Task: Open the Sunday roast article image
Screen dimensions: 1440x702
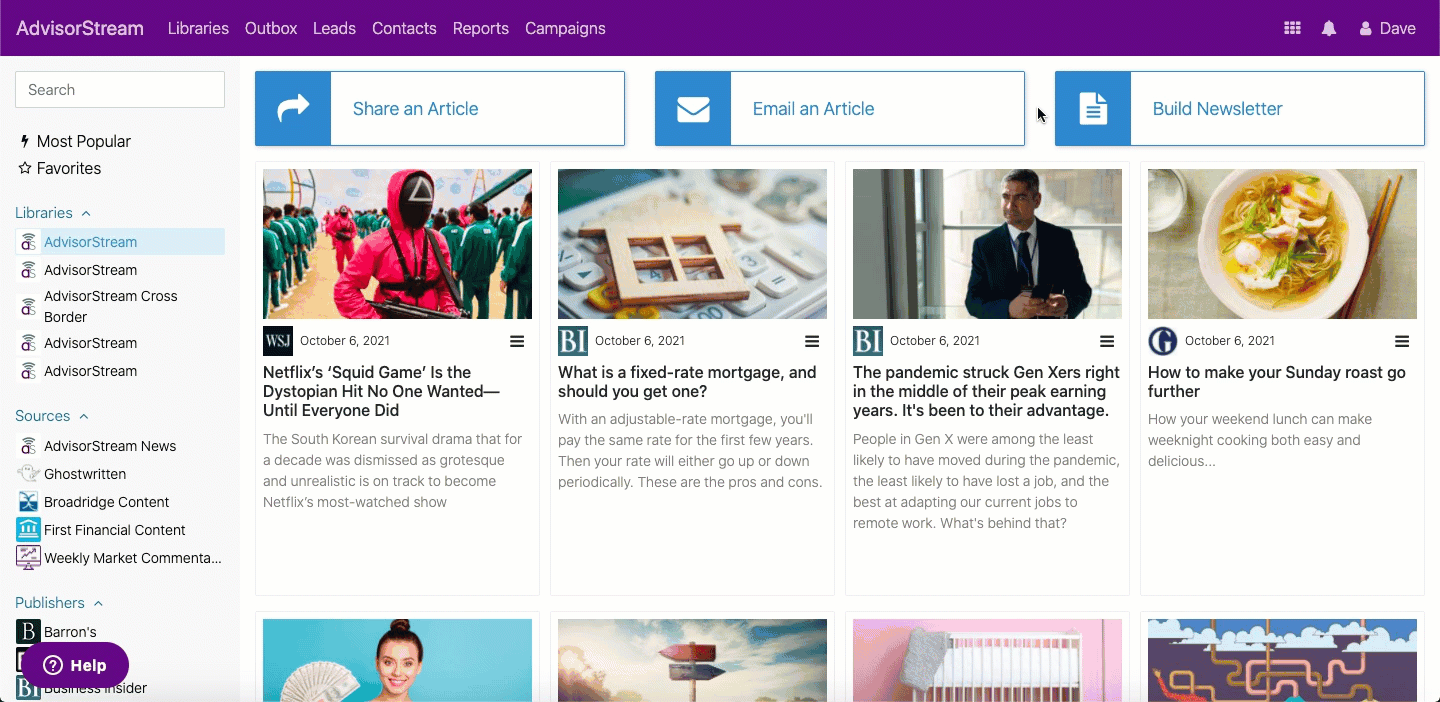Action: 1282,244
